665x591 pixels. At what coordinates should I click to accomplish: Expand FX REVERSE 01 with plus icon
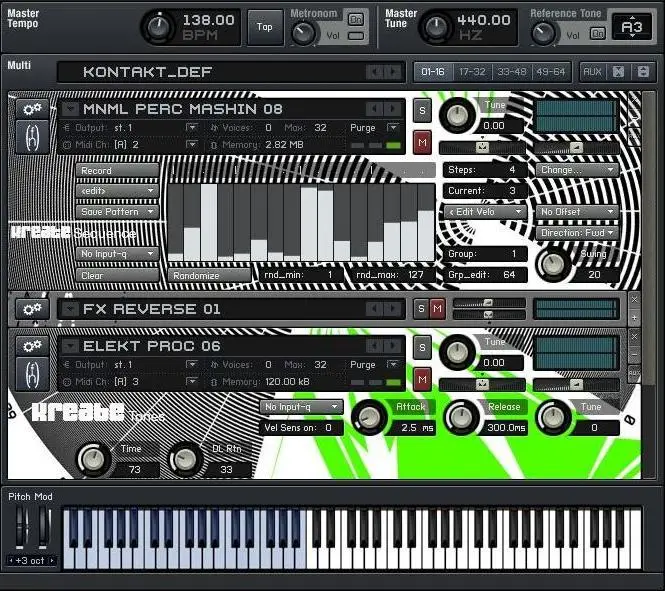634,318
